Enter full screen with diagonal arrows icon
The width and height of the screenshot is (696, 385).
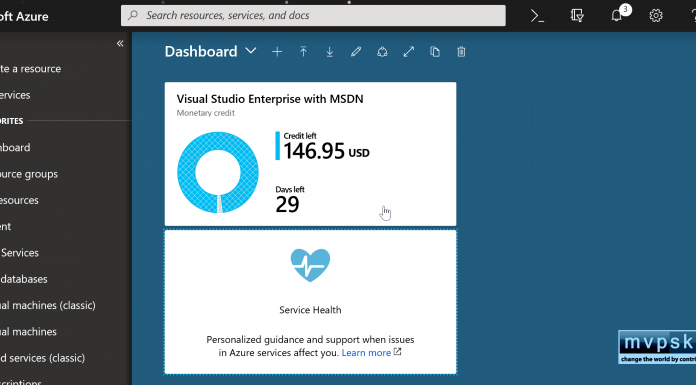pyautogui.click(x=409, y=52)
